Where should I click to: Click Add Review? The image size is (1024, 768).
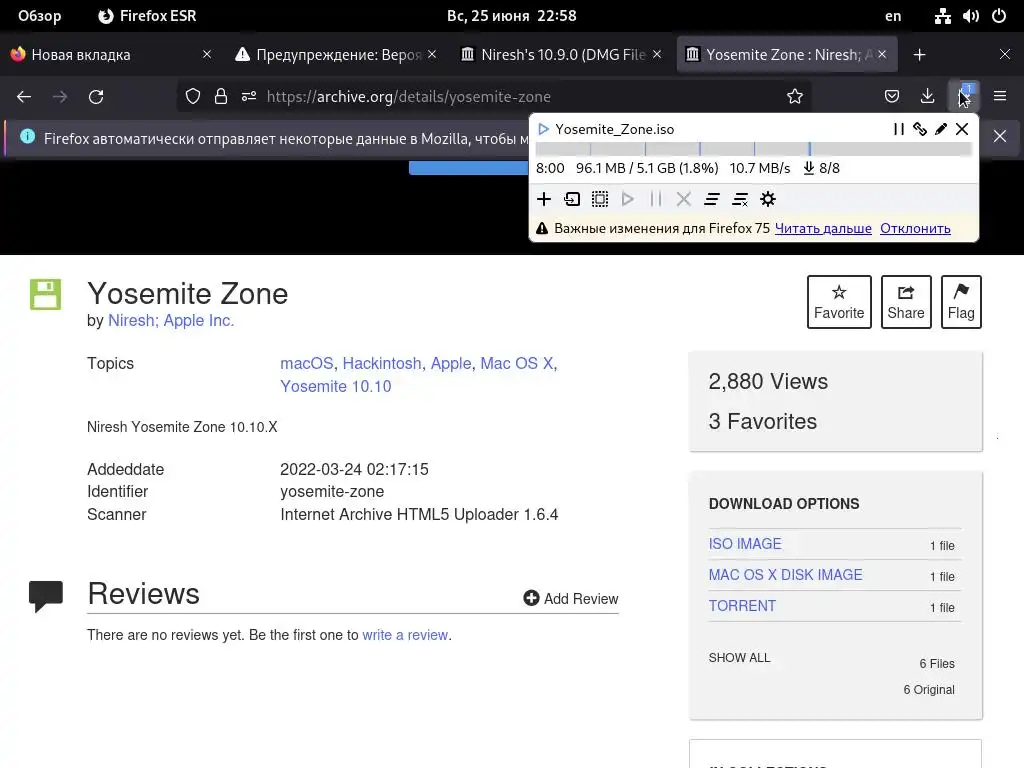pos(571,599)
